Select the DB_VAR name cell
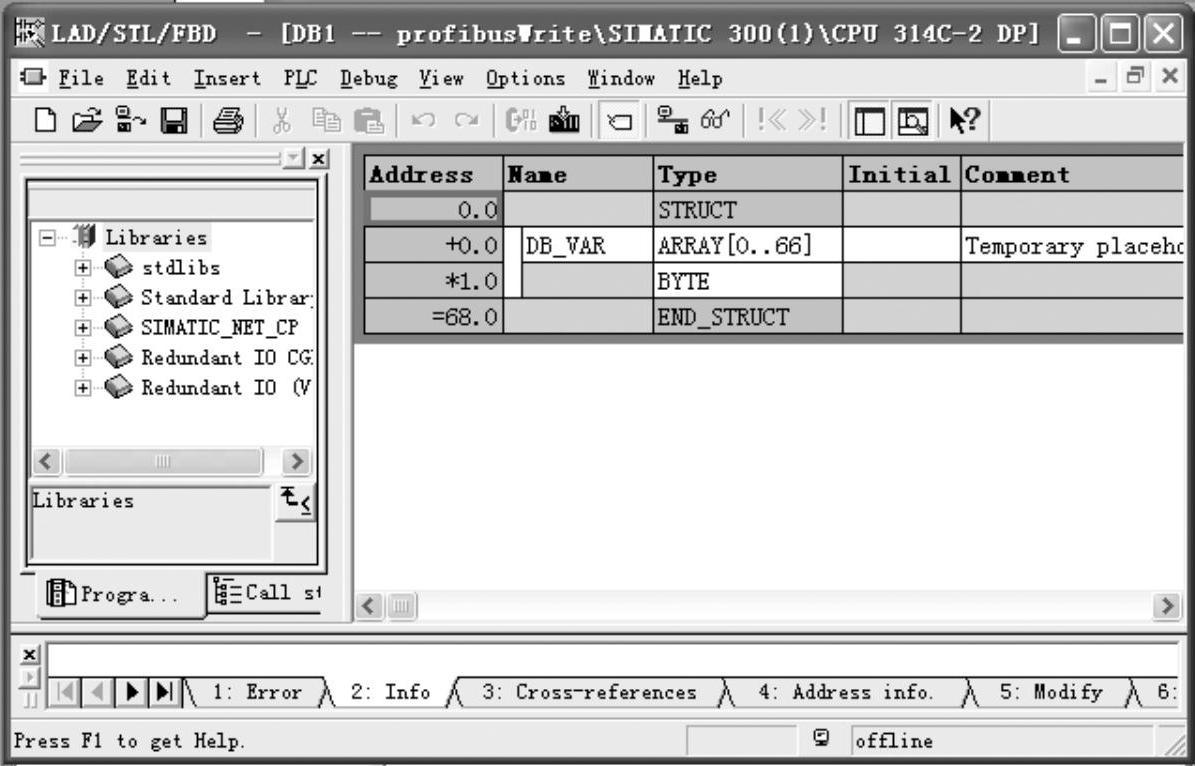The width and height of the screenshot is (1195, 766). [x=587, y=245]
